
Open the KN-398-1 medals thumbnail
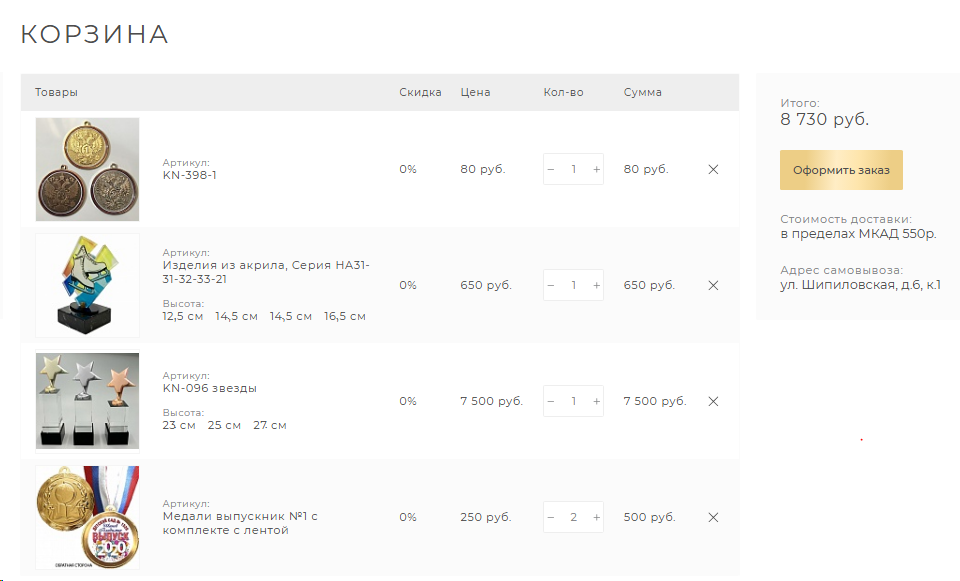point(88,170)
